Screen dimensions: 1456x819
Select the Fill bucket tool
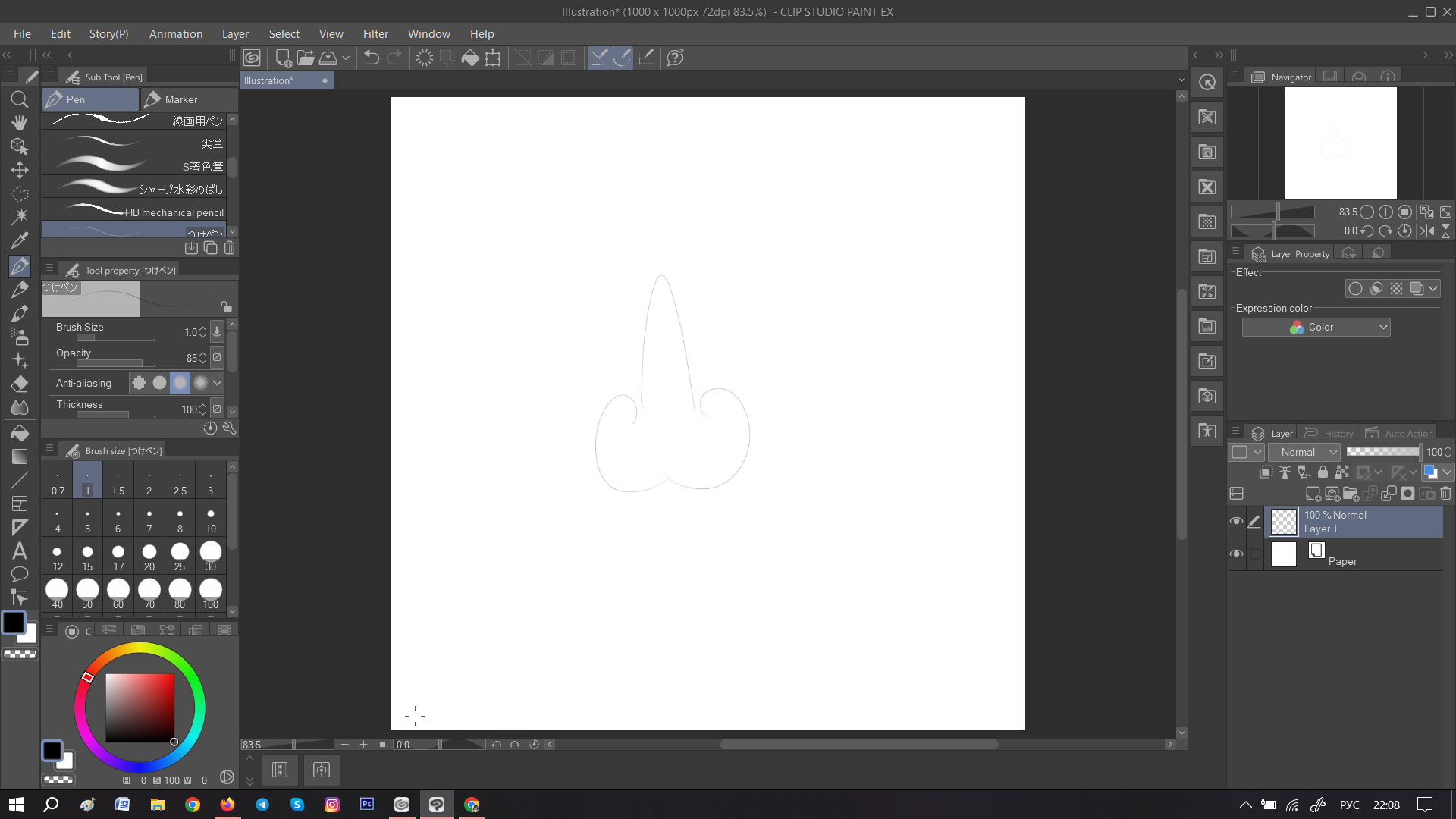click(x=20, y=432)
